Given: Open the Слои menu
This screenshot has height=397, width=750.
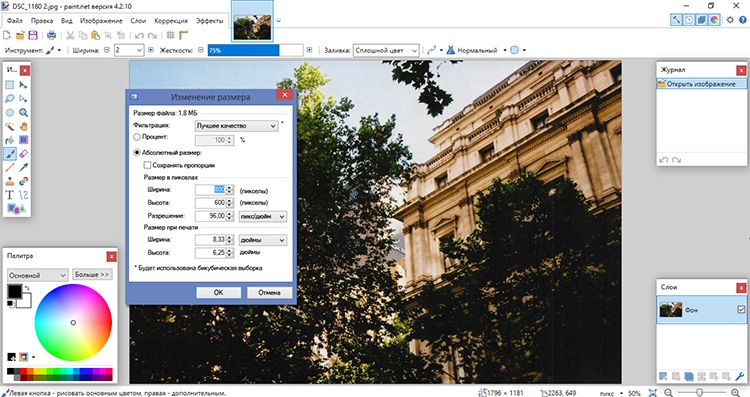Looking at the screenshot, I should [x=138, y=21].
